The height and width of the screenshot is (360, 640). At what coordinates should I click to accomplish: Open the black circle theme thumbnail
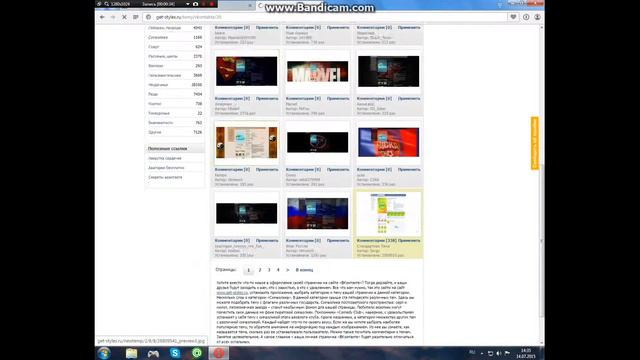coord(318,142)
